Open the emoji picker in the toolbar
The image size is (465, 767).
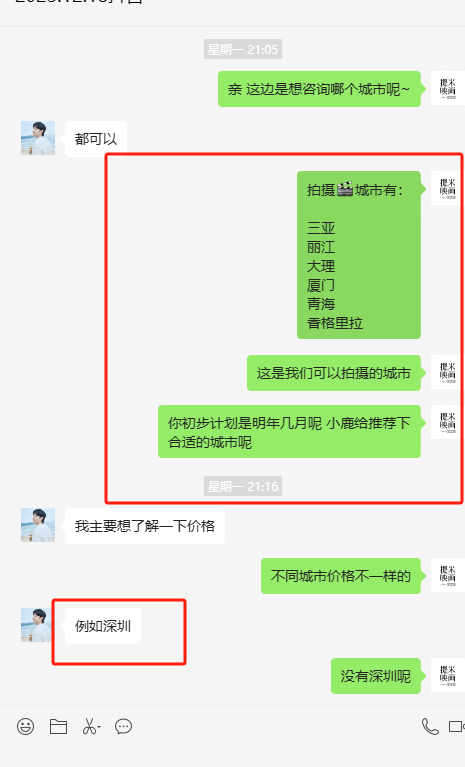pos(25,726)
